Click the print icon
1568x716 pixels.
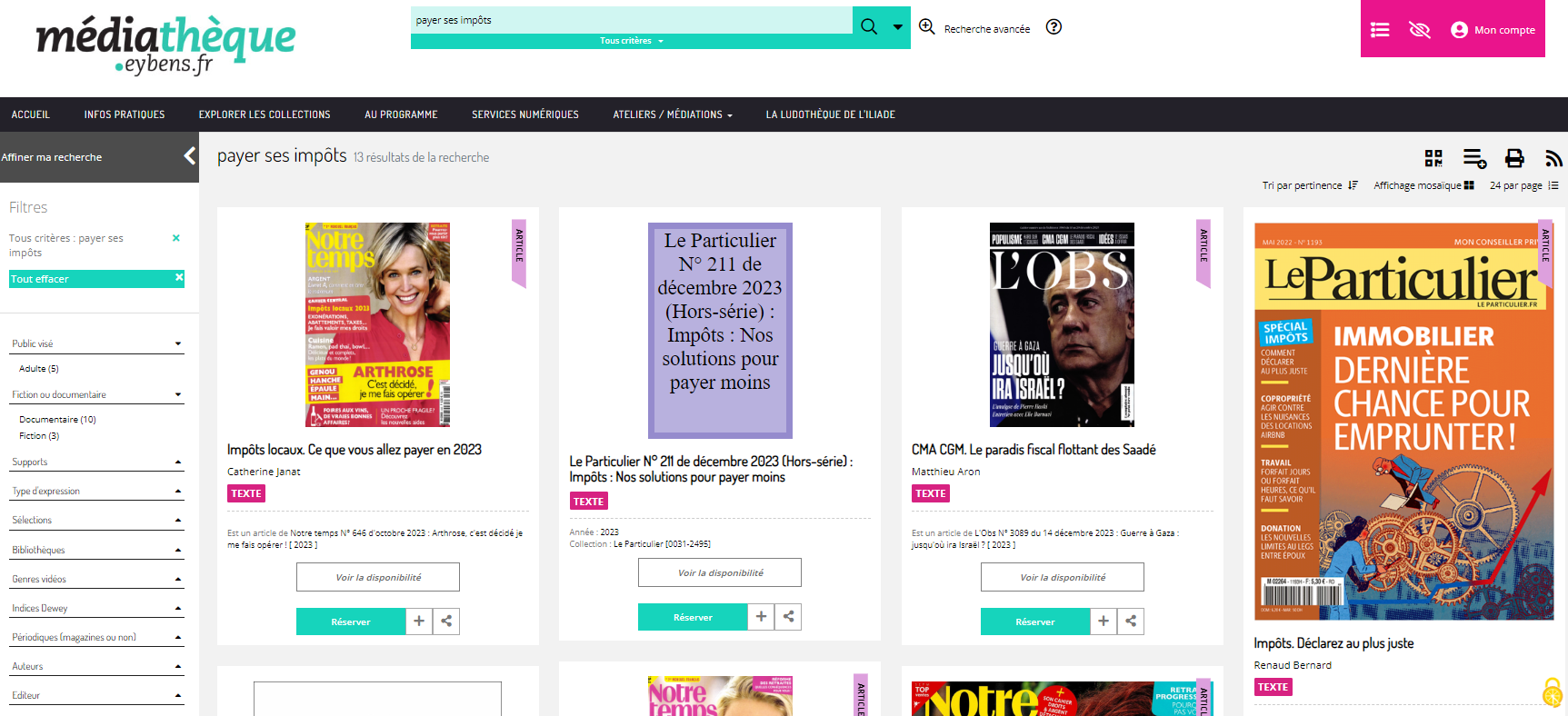[x=1514, y=158]
